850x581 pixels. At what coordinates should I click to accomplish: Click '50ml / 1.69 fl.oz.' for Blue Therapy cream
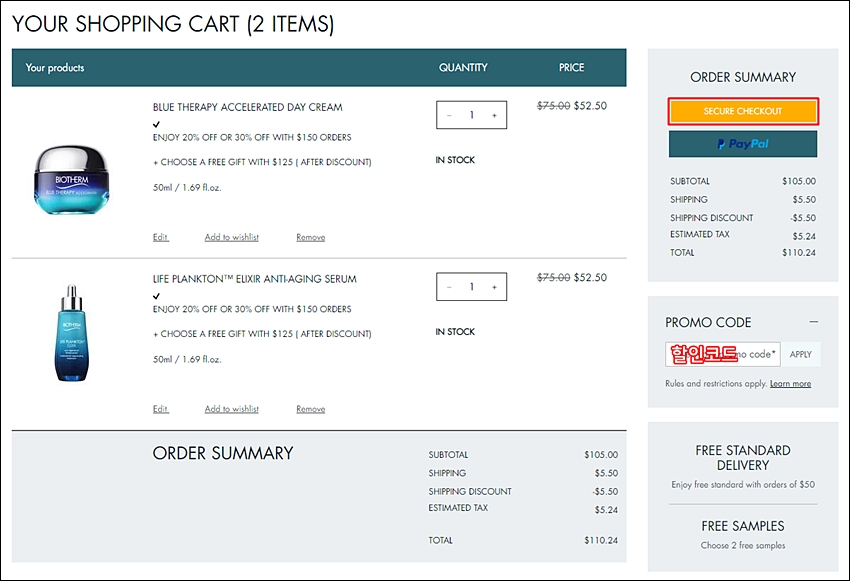pos(187,188)
